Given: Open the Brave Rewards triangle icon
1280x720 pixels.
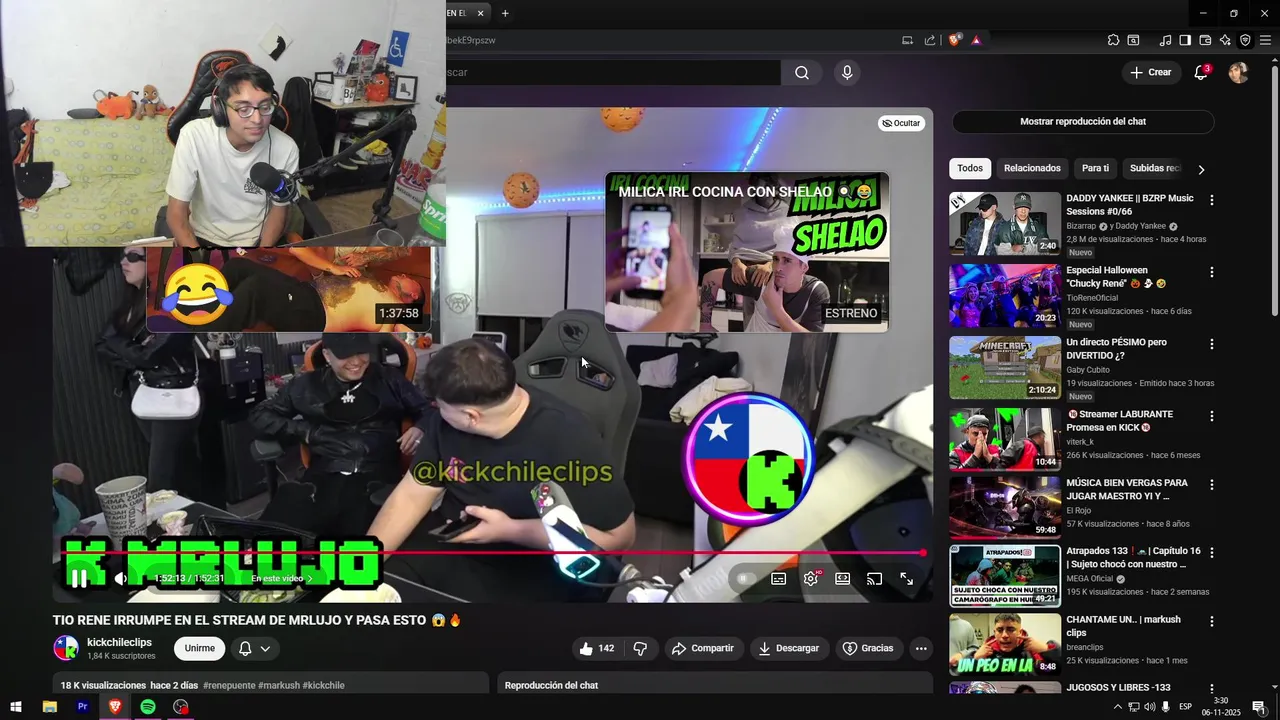Looking at the screenshot, I should [x=976, y=40].
